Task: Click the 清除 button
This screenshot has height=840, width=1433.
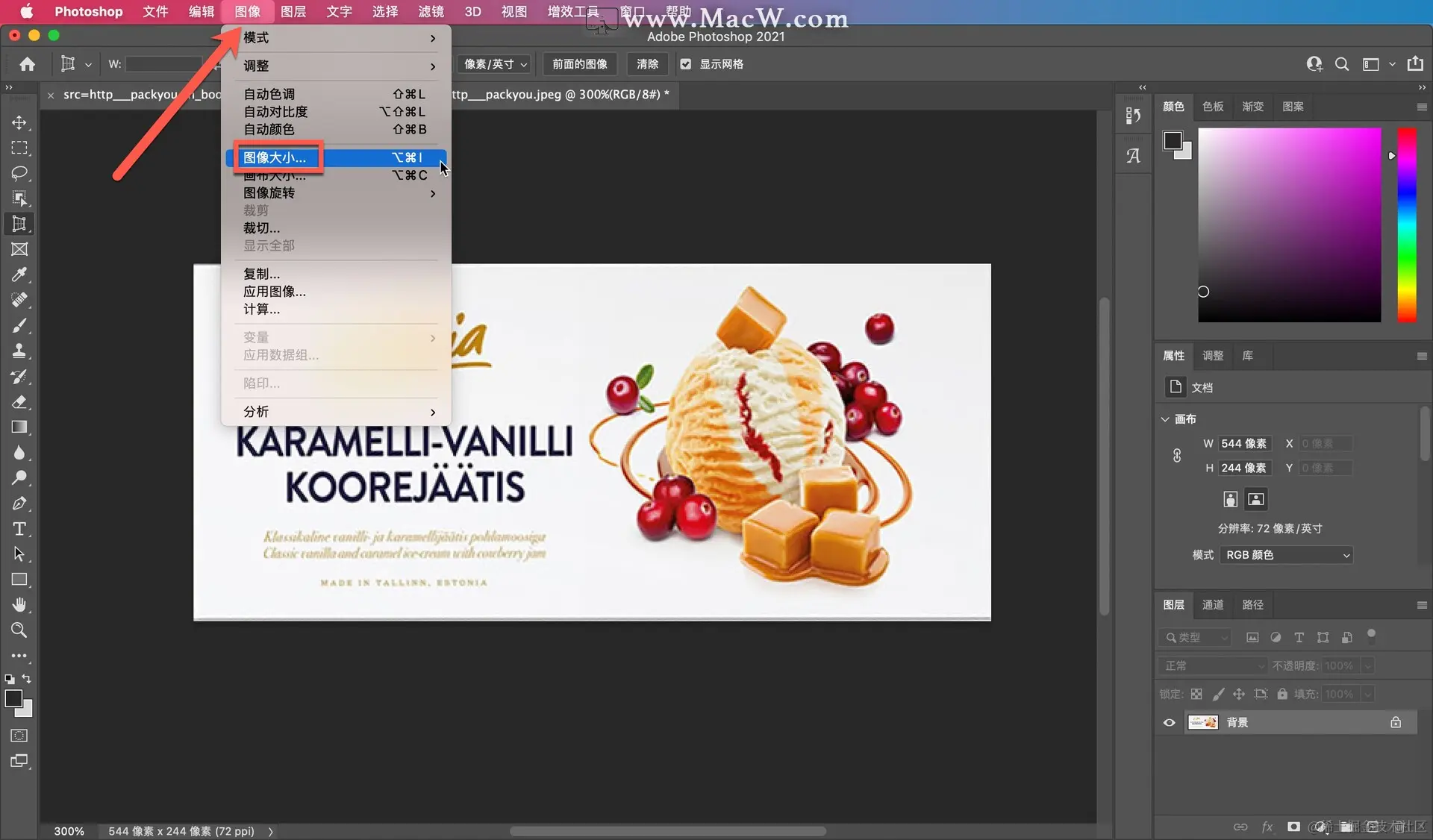Action: click(647, 64)
